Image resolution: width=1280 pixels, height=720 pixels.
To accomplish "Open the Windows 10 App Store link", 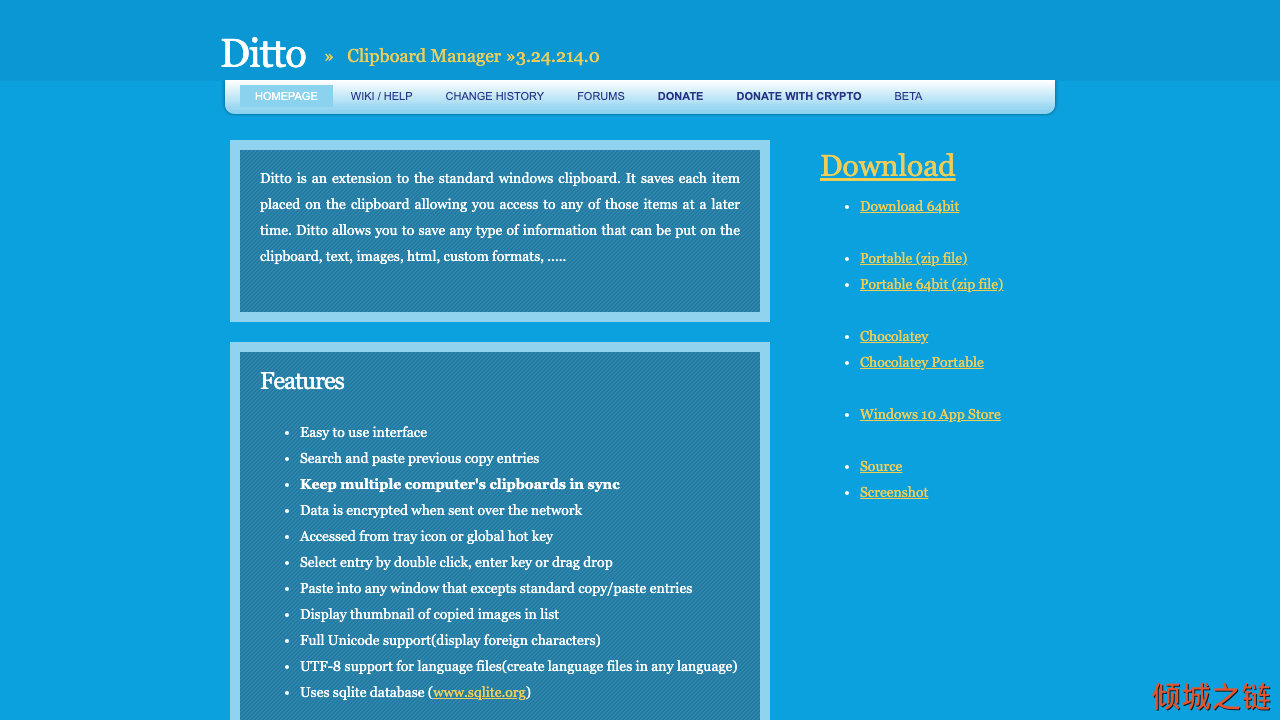I will (930, 414).
